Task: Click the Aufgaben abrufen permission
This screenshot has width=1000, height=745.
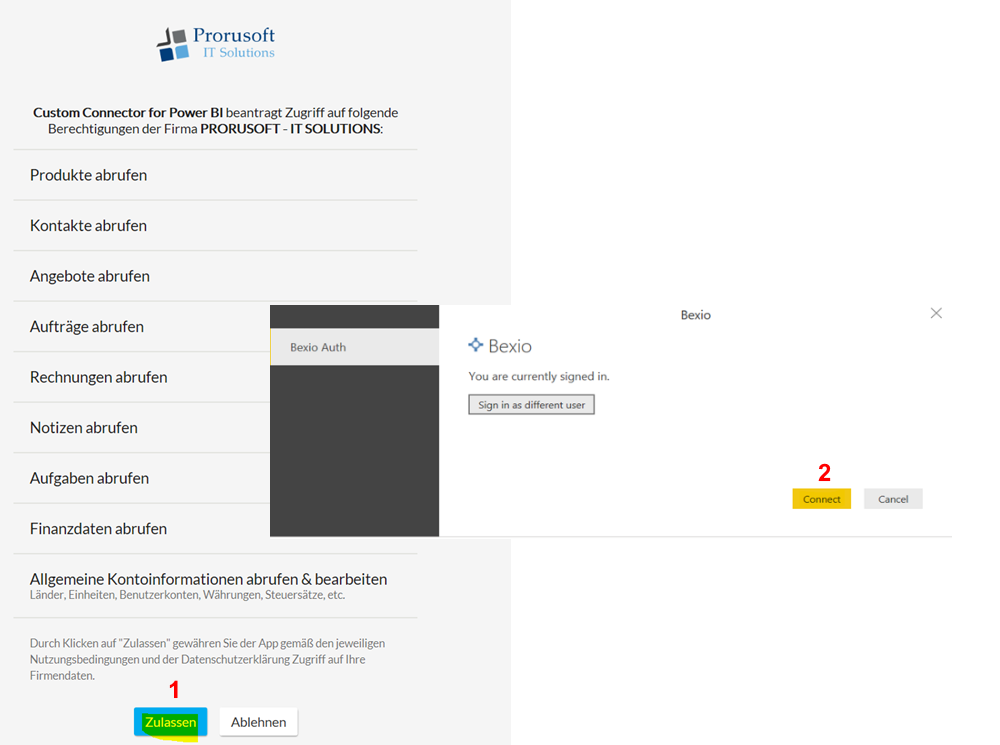Action: [89, 478]
